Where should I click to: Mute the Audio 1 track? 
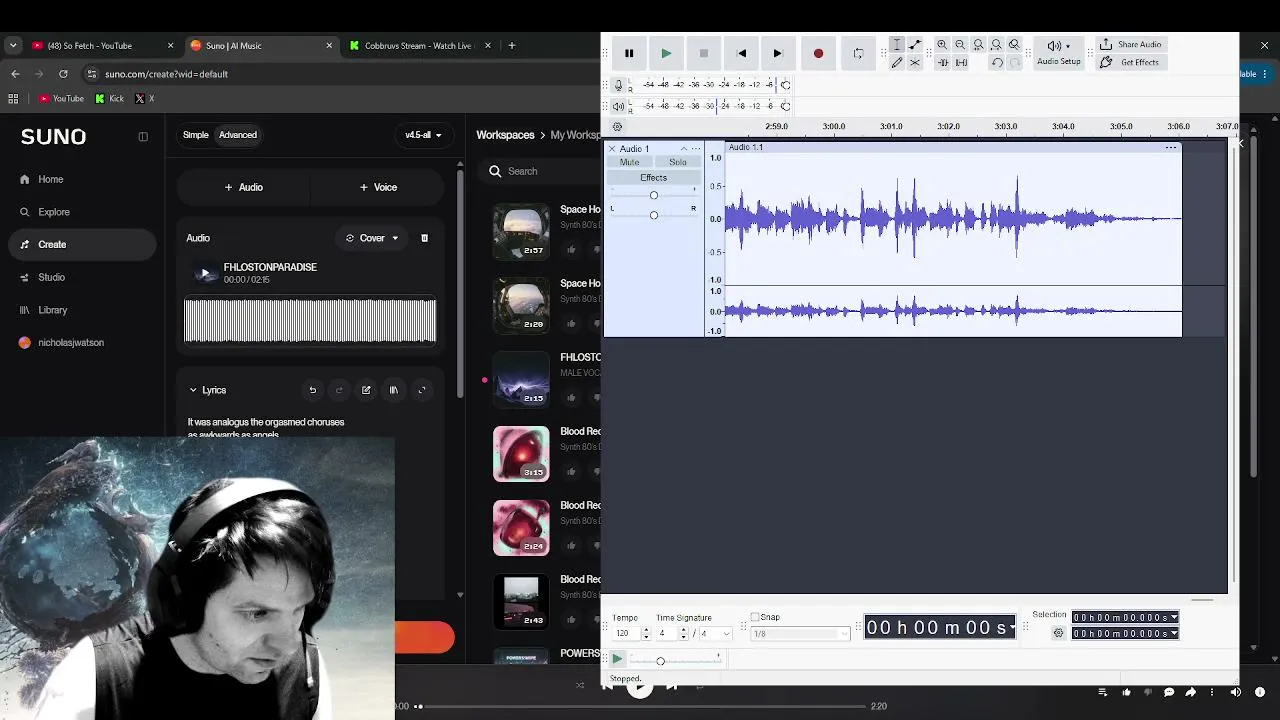pyautogui.click(x=630, y=162)
